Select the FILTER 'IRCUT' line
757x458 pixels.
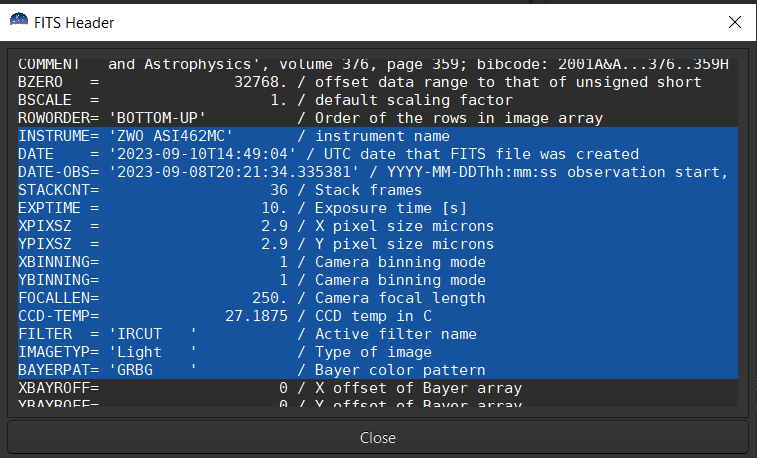378,334
